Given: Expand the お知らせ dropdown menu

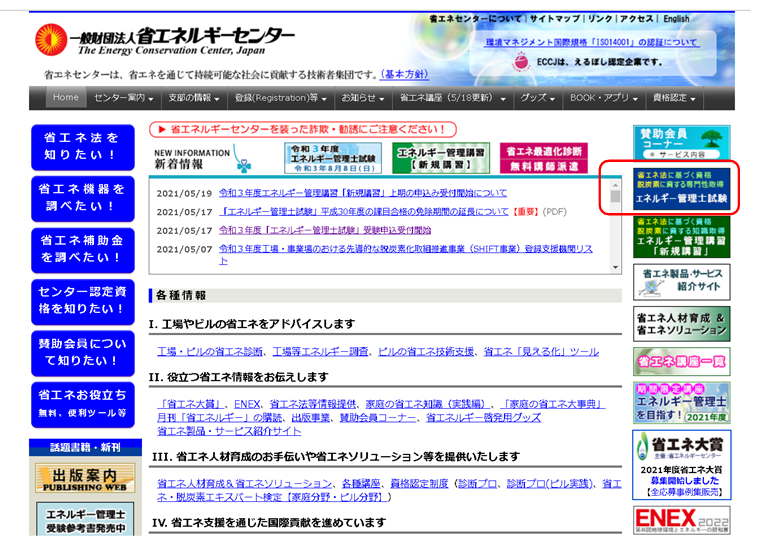Looking at the screenshot, I should [x=363, y=98].
